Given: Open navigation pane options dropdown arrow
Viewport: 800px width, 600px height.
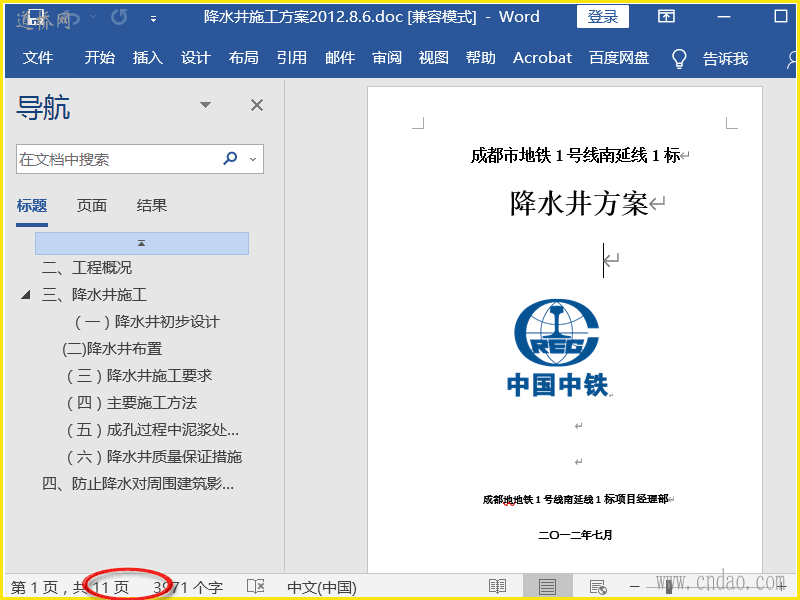Looking at the screenshot, I should pos(205,105).
